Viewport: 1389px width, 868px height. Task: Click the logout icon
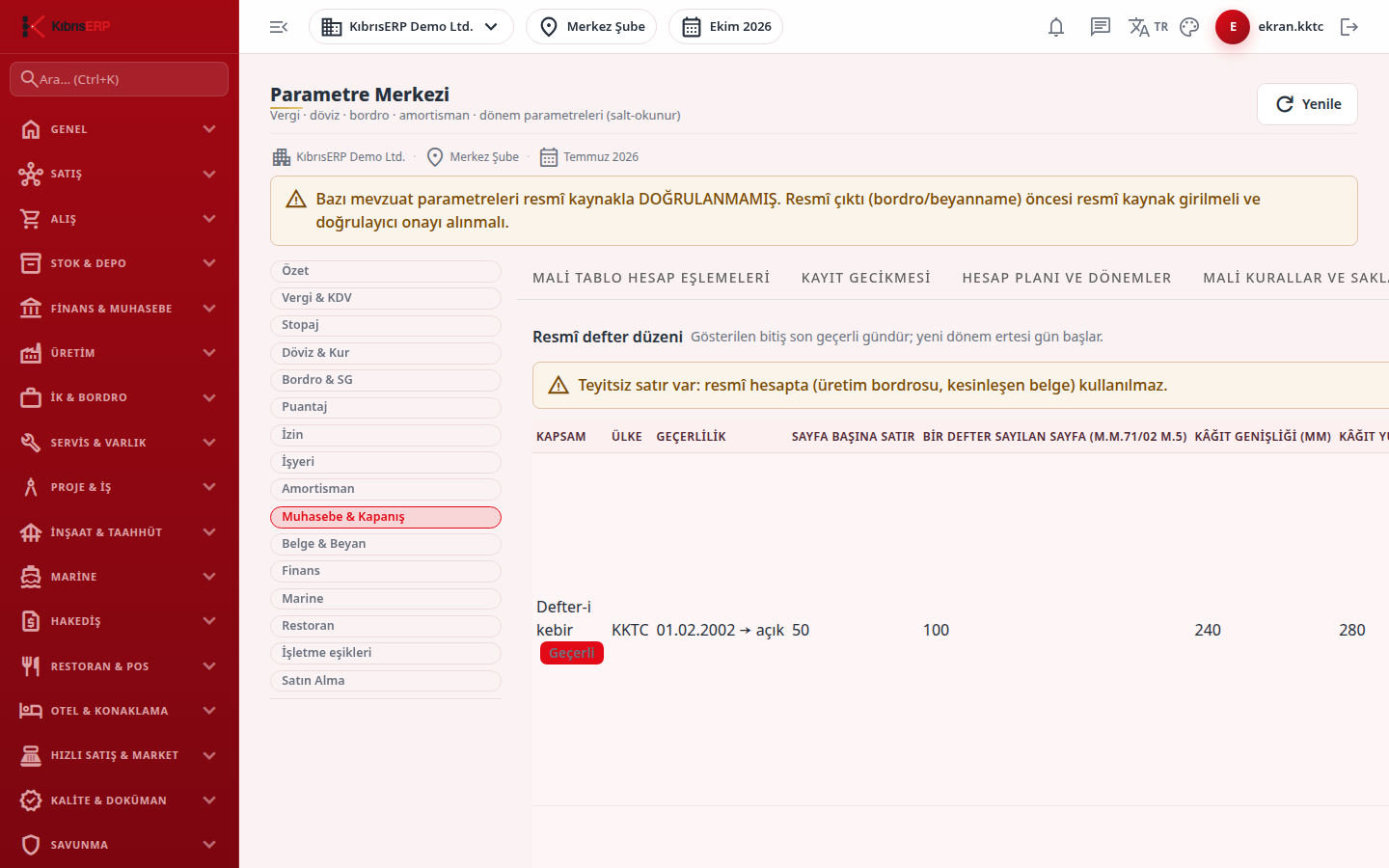tap(1349, 27)
